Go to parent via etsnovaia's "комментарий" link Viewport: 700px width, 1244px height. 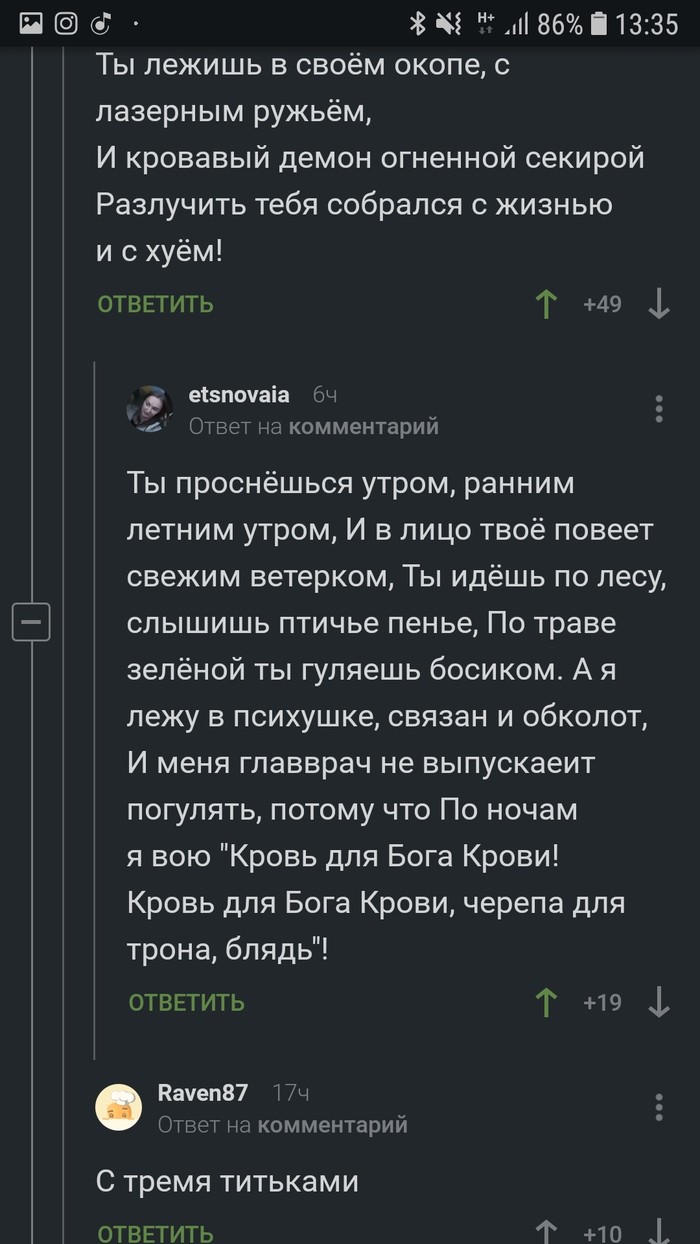364,427
